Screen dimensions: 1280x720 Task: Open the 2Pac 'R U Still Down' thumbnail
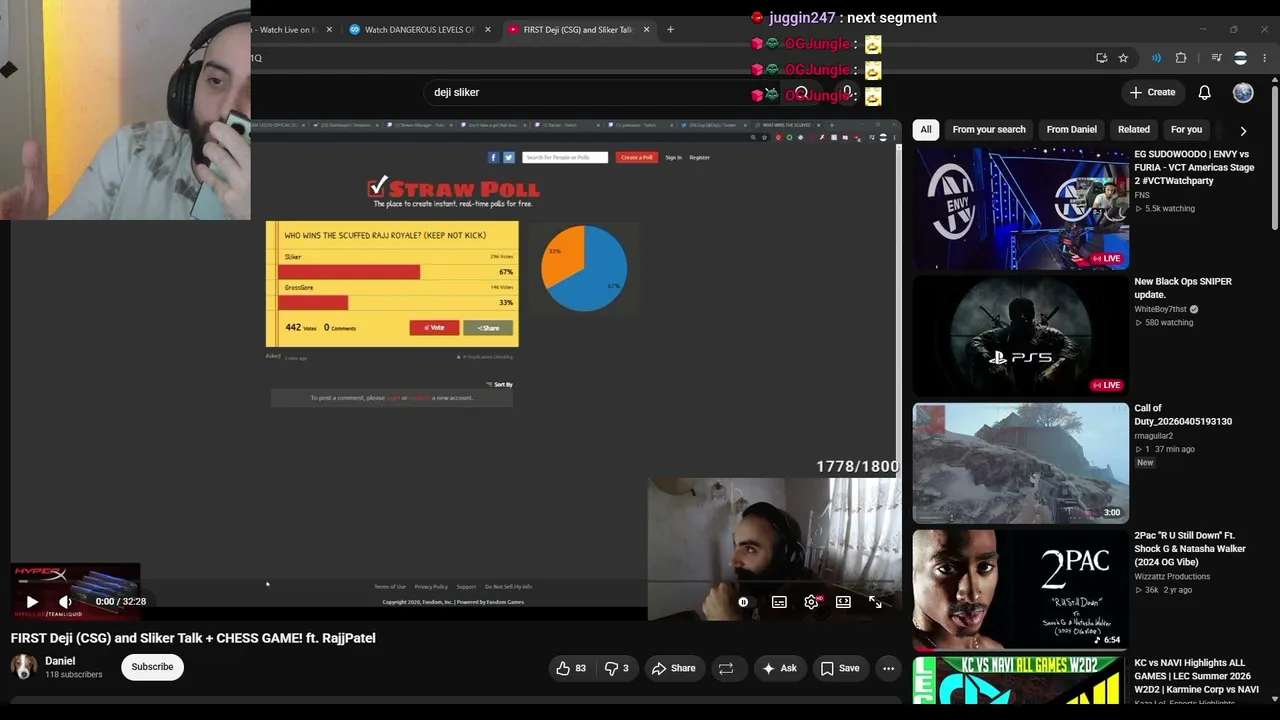tap(1021, 590)
